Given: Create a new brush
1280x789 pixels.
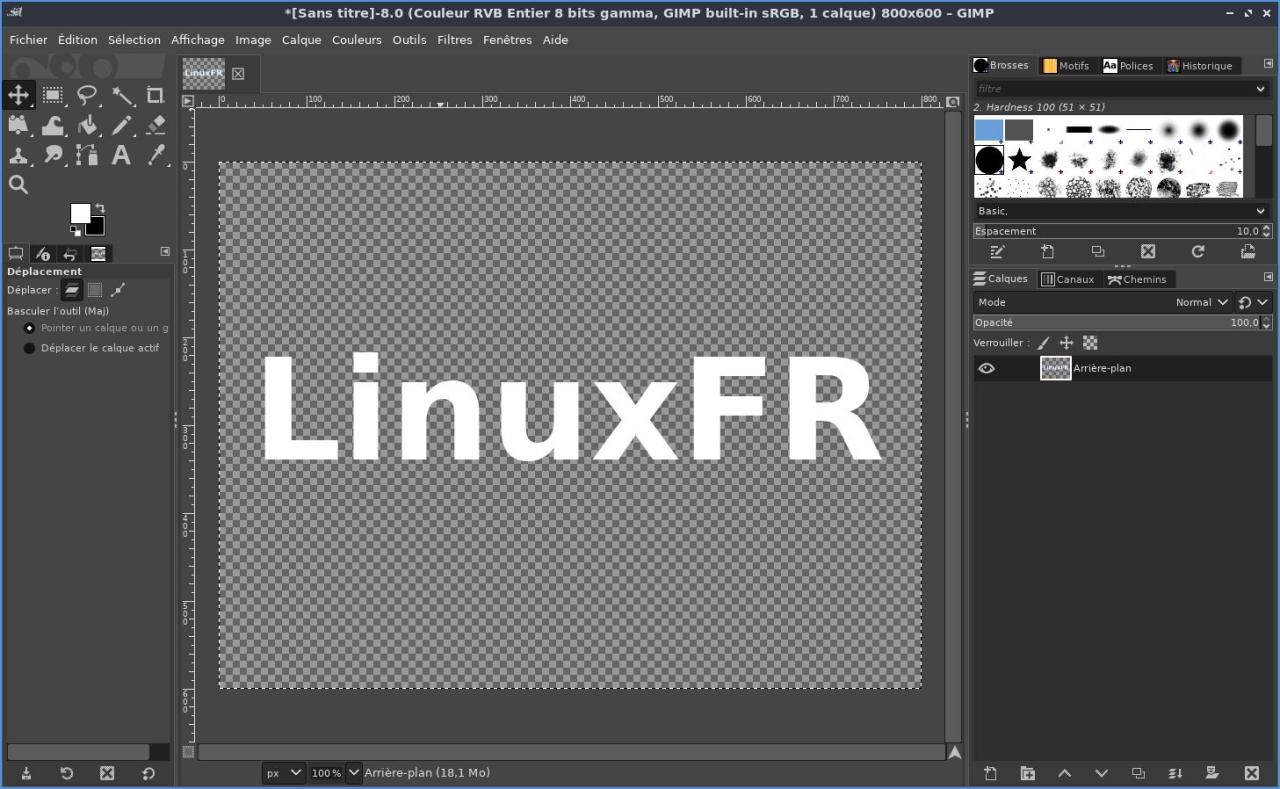Looking at the screenshot, I should [x=1047, y=252].
